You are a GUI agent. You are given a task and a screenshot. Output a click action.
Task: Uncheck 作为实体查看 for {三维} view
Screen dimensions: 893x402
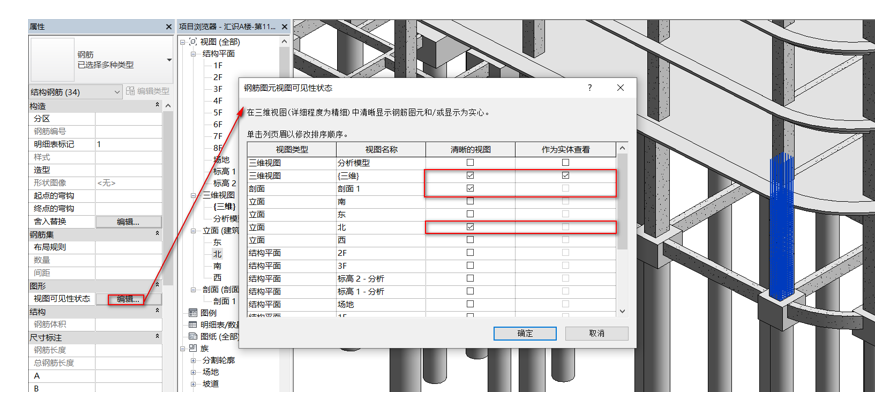point(565,175)
